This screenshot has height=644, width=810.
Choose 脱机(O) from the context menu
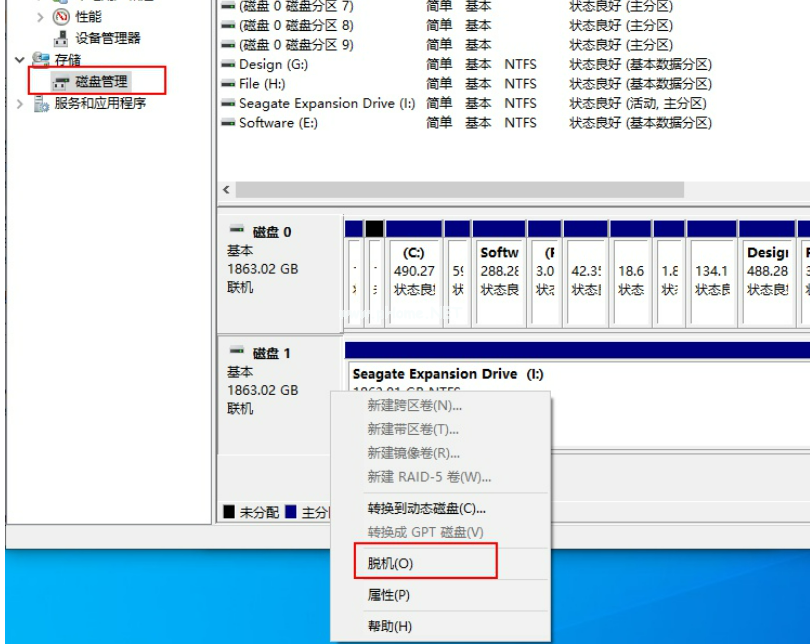point(390,563)
